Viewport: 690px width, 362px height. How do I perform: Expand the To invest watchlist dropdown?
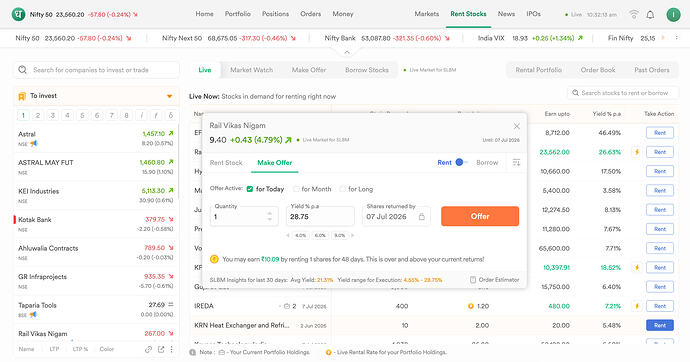(x=169, y=96)
